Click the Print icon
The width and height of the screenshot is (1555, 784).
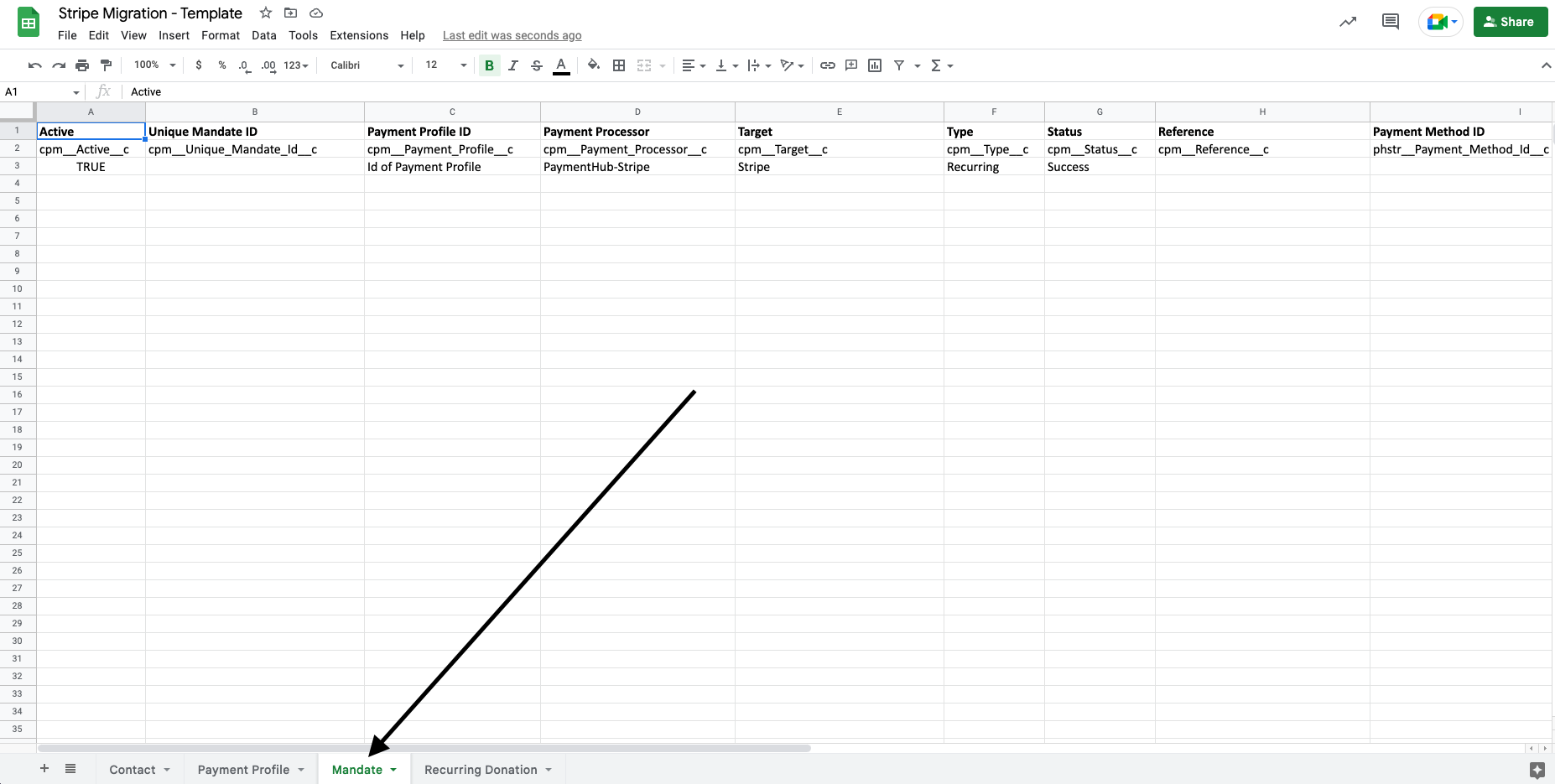point(82,65)
